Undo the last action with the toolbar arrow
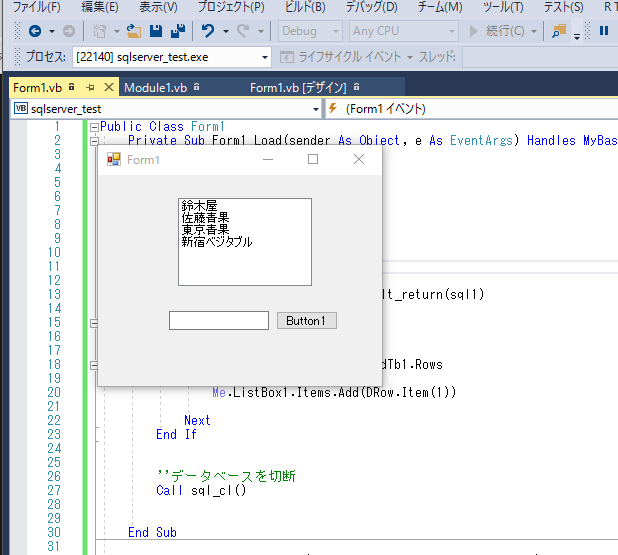Viewport: 618px width, 555px height. tap(208, 31)
